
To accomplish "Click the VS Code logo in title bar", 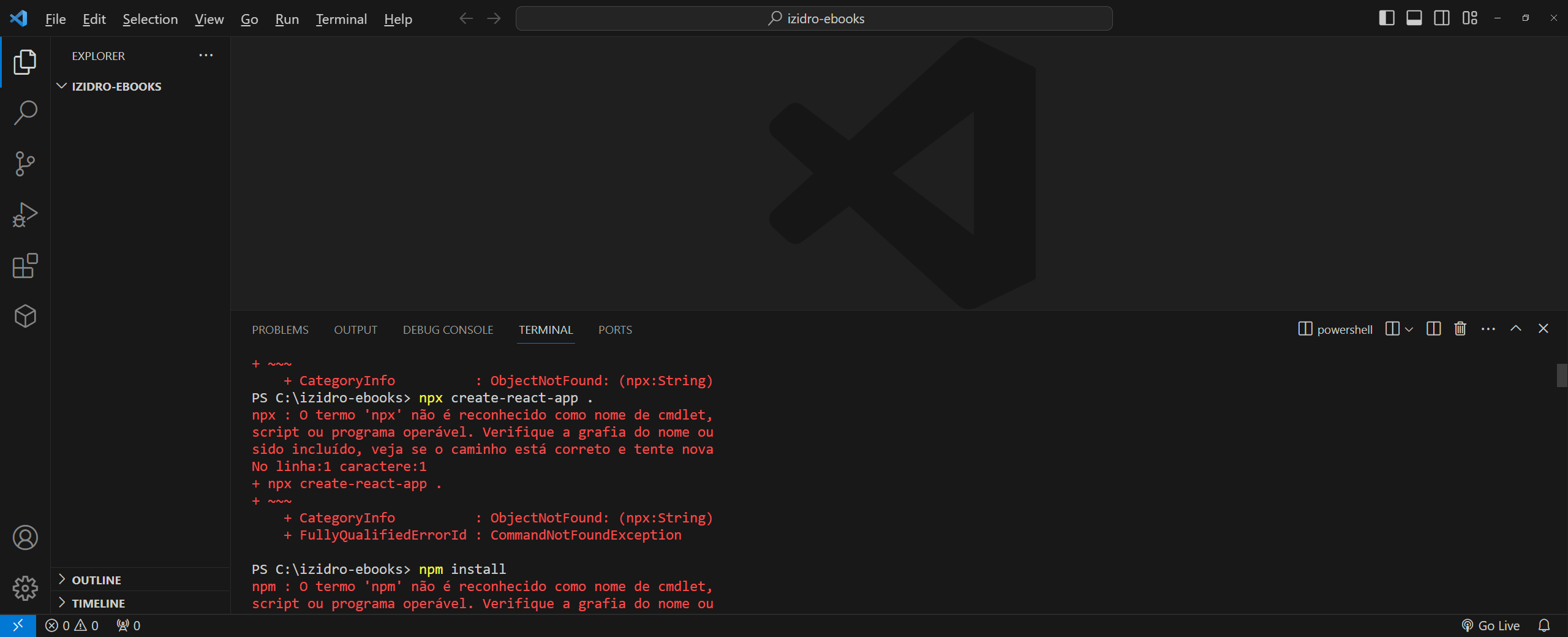I will (x=19, y=18).
